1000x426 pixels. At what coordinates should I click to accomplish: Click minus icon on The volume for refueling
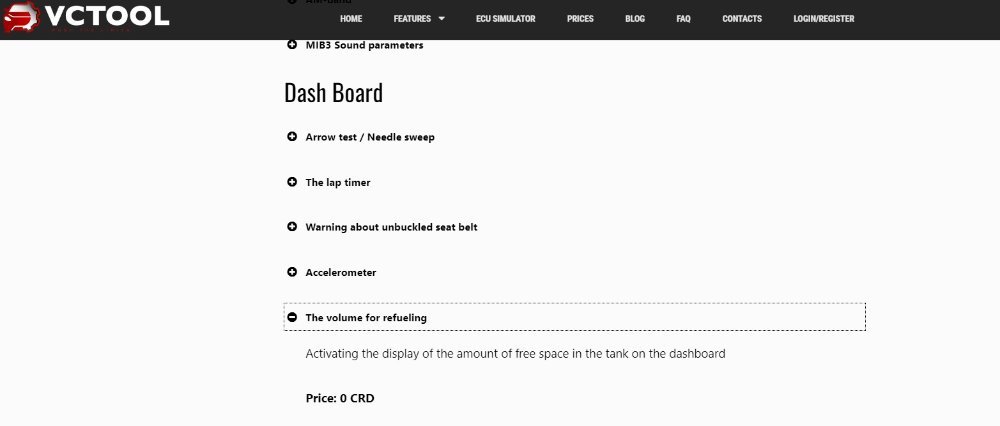point(292,317)
